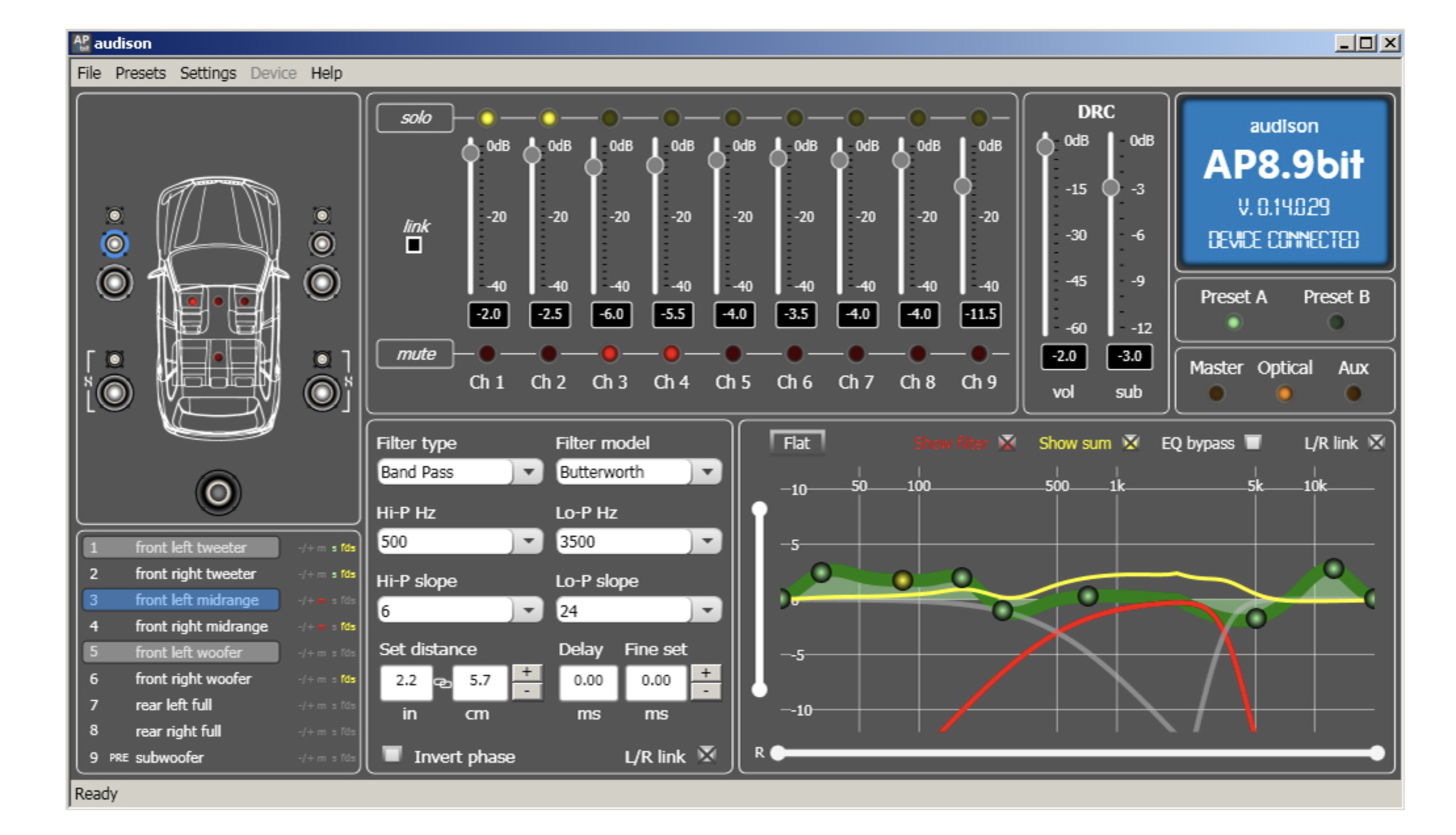Click the mute button
The height and width of the screenshot is (835, 1456).
pyautogui.click(x=416, y=354)
